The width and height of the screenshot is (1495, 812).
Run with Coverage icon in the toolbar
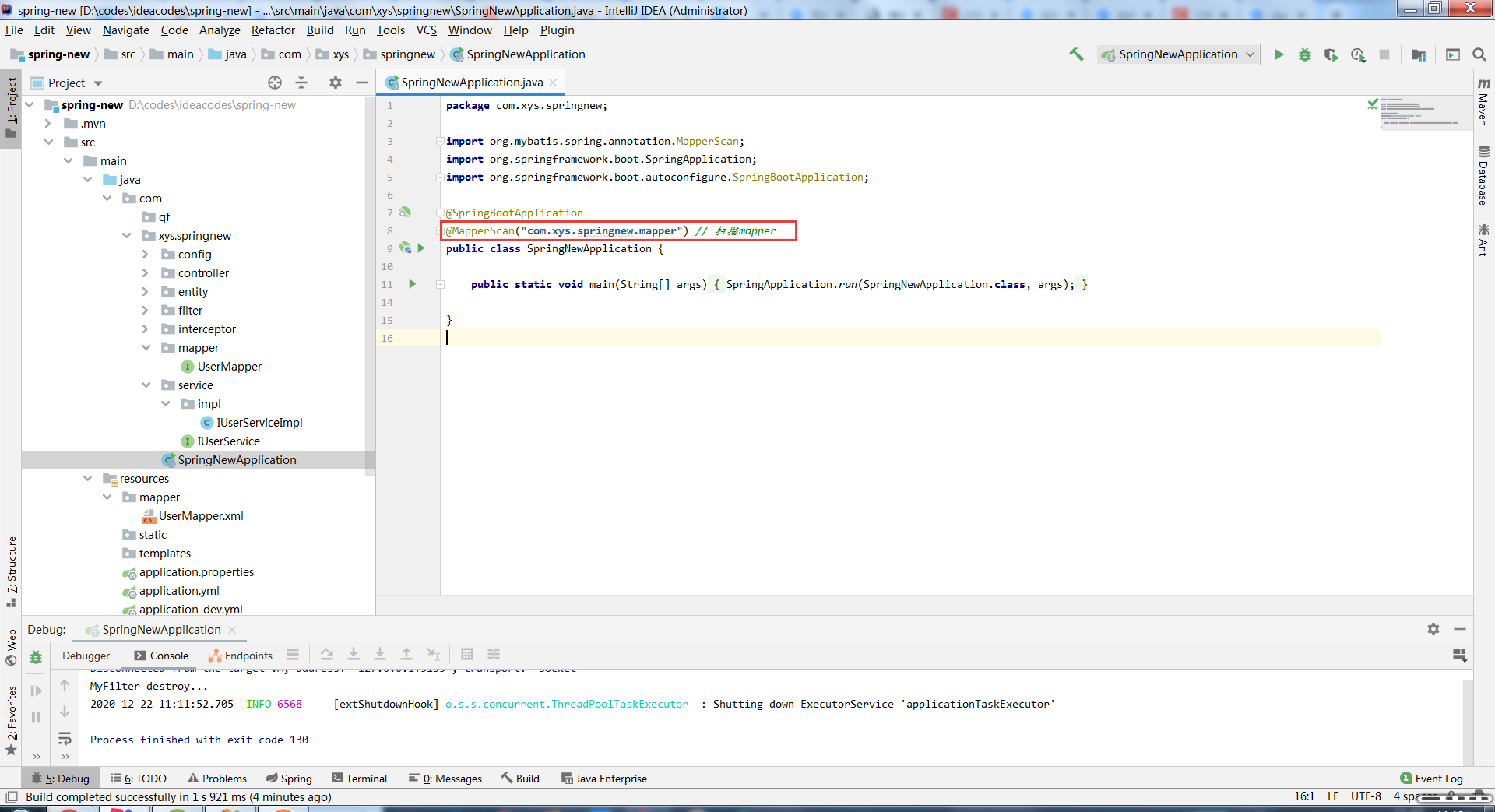pos(1331,54)
